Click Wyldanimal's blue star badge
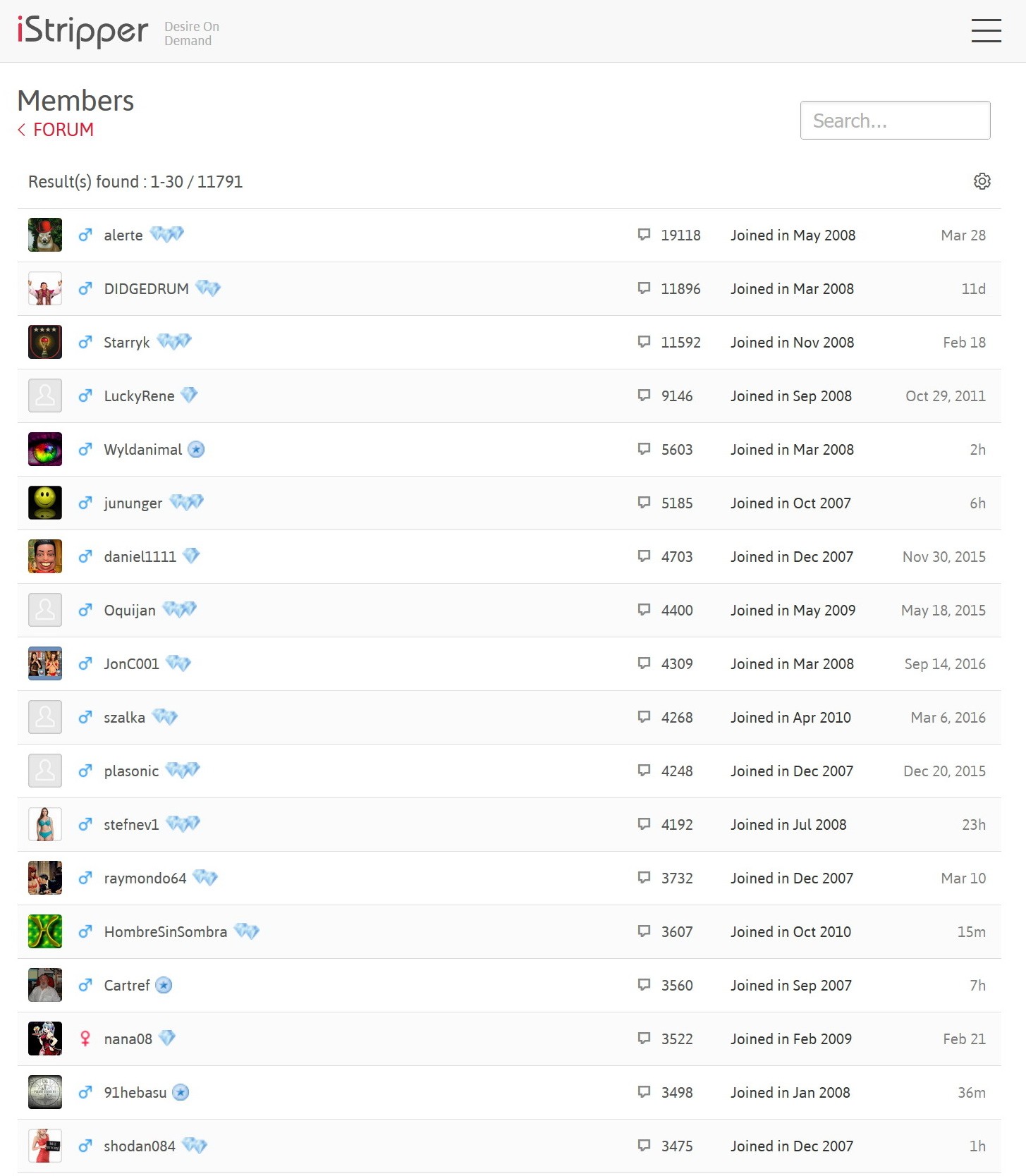1026x1176 pixels. click(197, 449)
